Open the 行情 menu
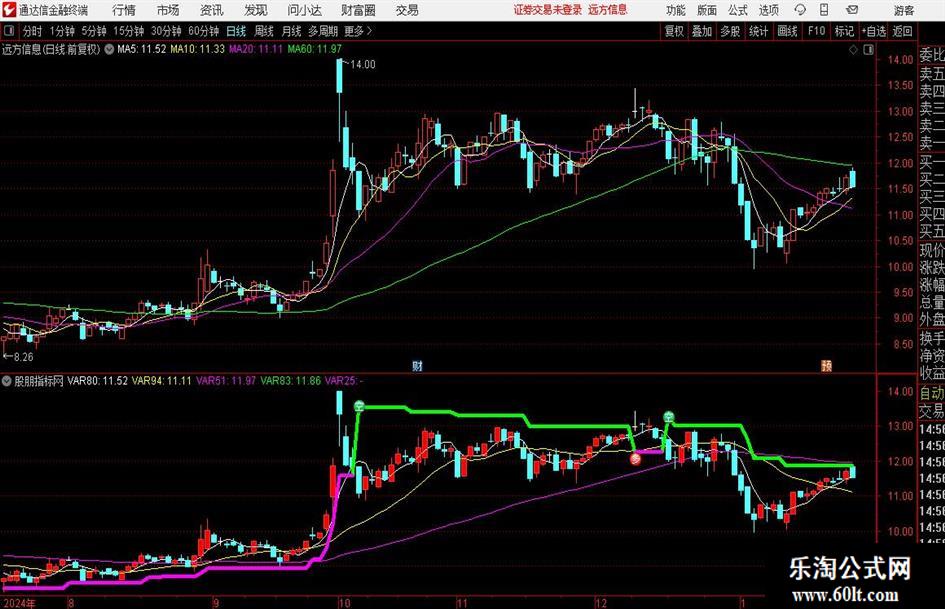 pos(124,10)
